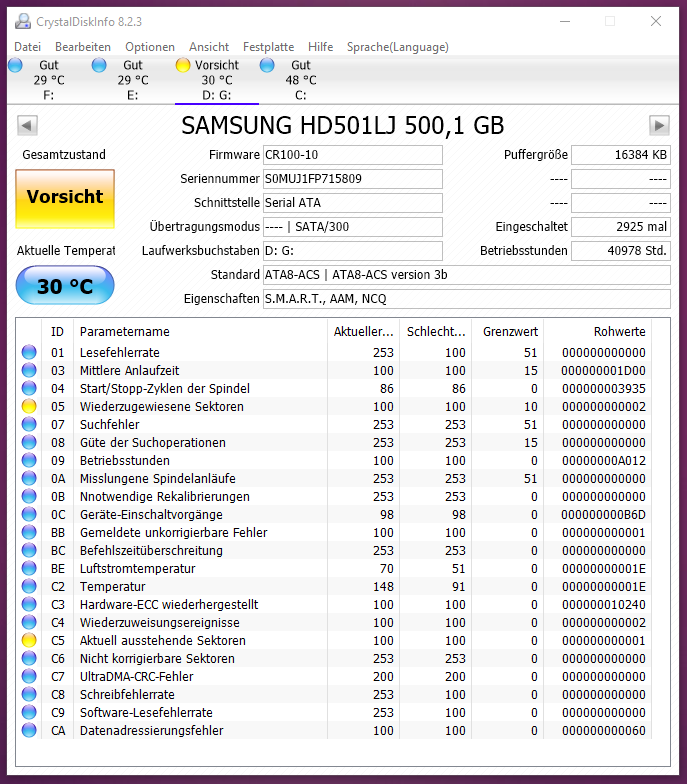Screen dimensions: 687x784
Task: Select drive C: tab with 48 °C
Action: [x=300, y=80]
